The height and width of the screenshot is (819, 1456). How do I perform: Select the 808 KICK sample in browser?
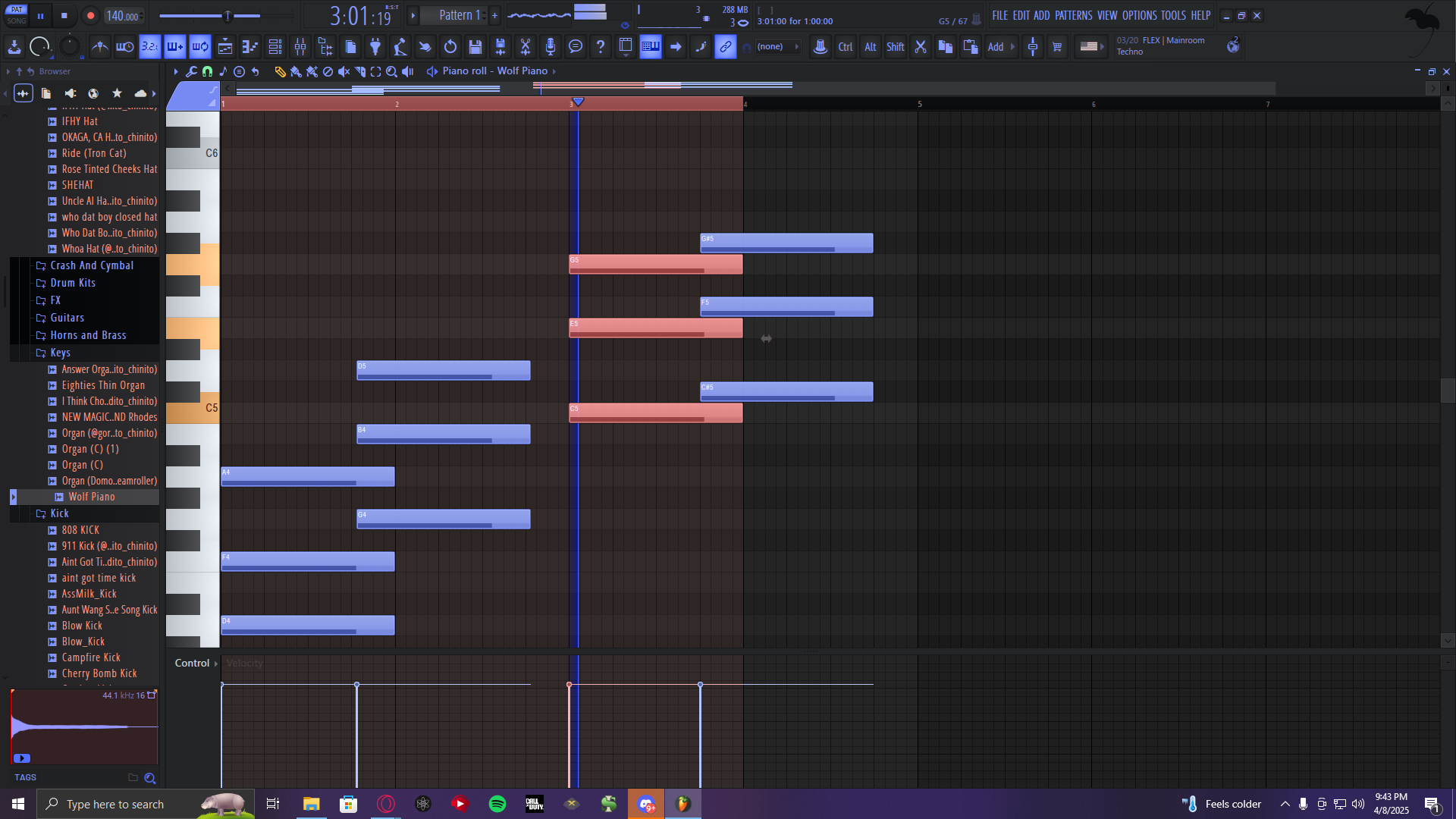pos(80,530)
